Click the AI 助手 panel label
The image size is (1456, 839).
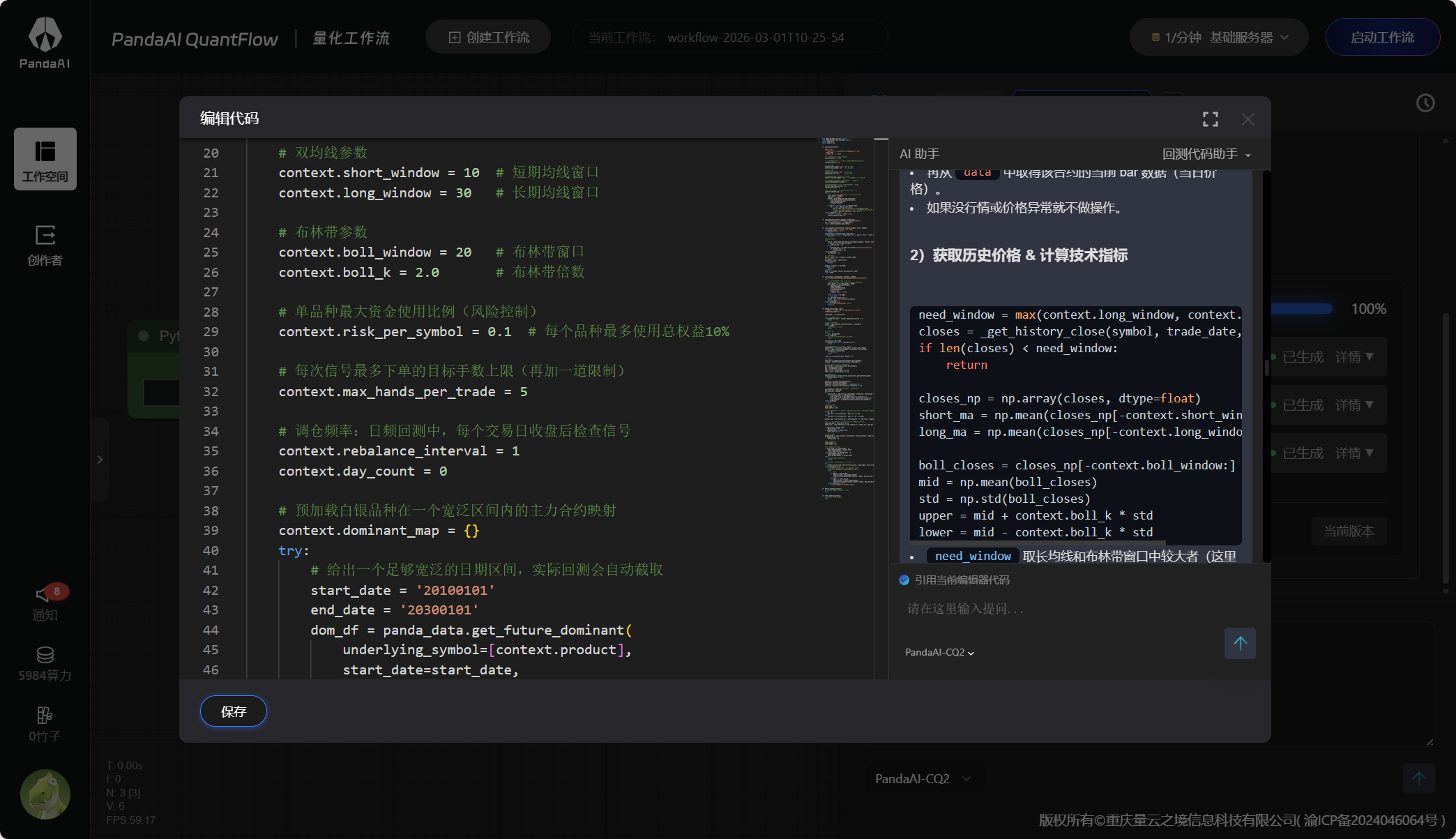pos(919,154)
